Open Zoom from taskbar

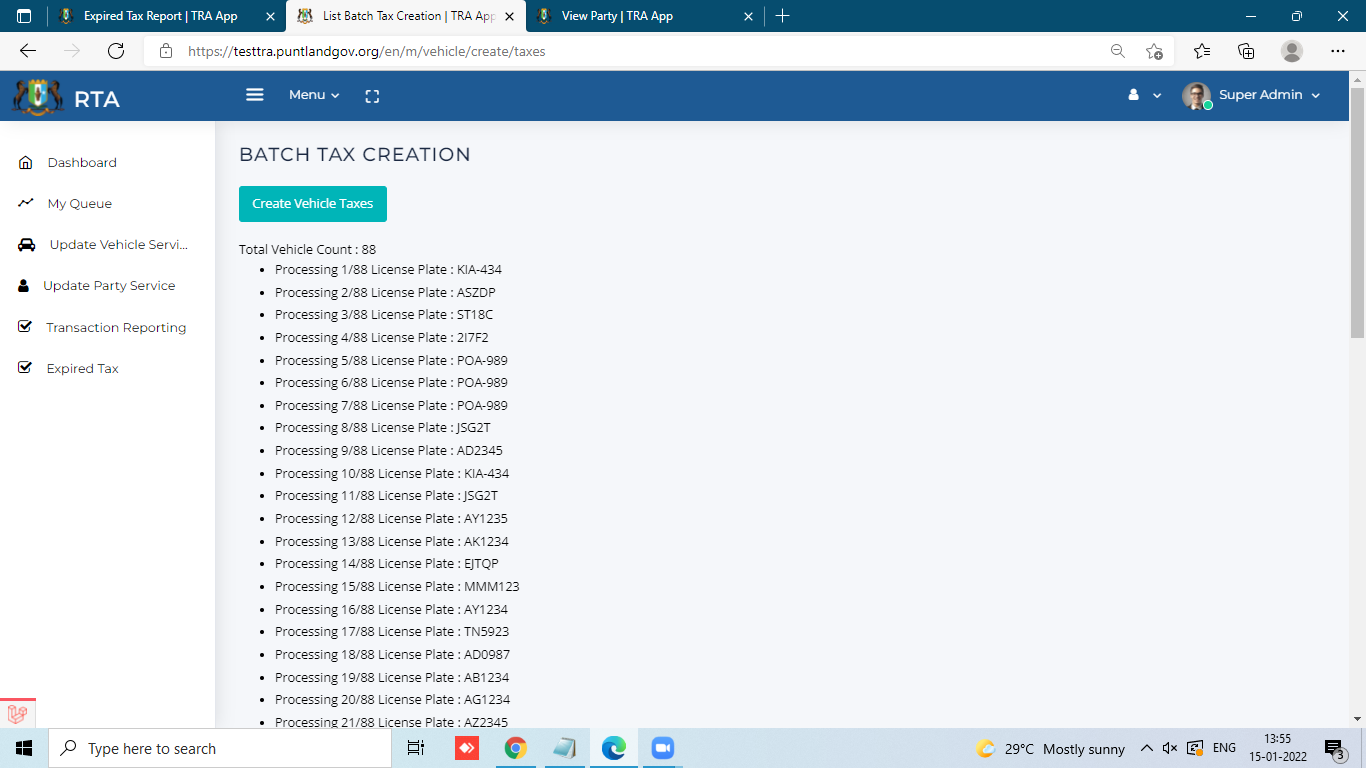click(x=662, y=748)
